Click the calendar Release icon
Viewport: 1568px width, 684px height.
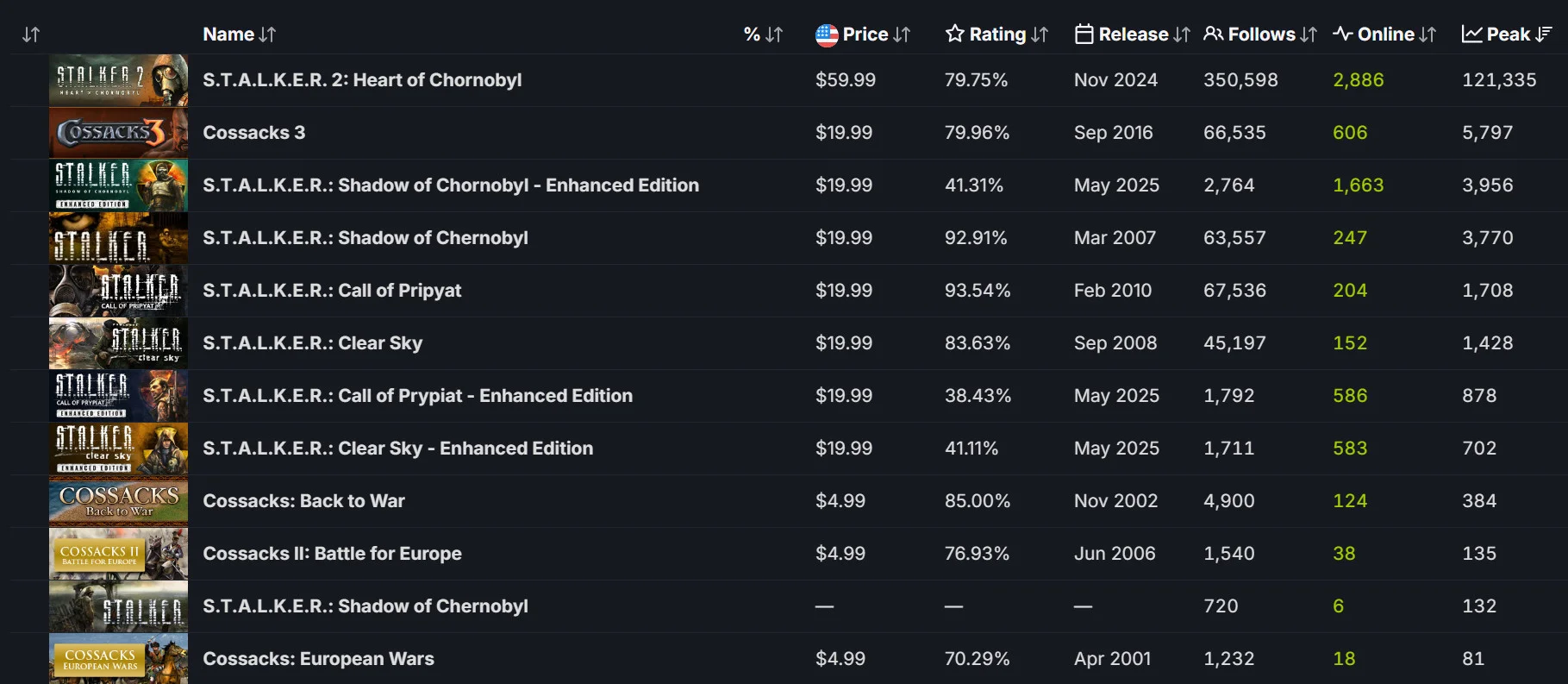[1084, 35]
